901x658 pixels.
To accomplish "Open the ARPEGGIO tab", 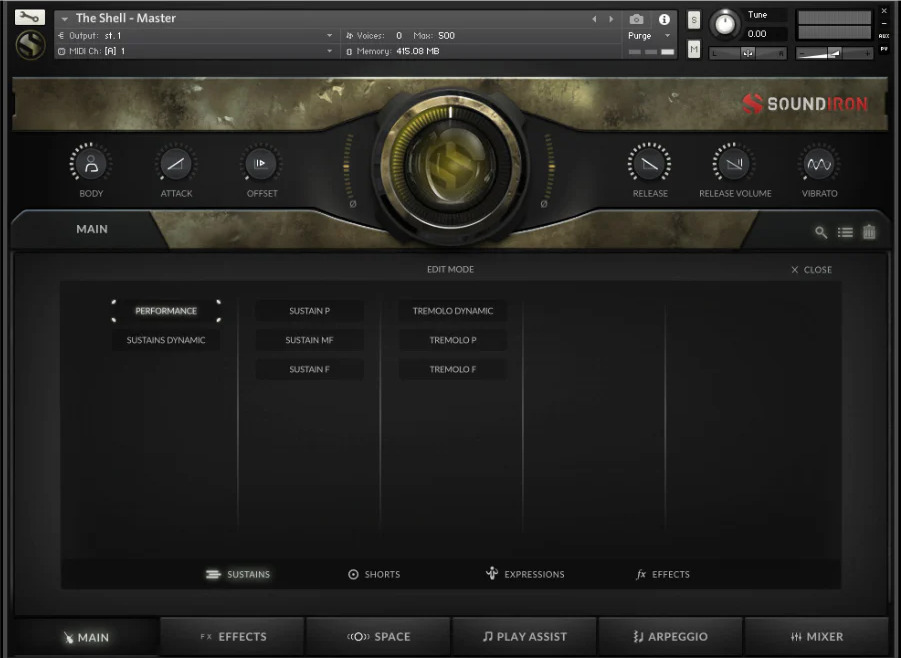I will pyautogui.click(x=670, y=636).
